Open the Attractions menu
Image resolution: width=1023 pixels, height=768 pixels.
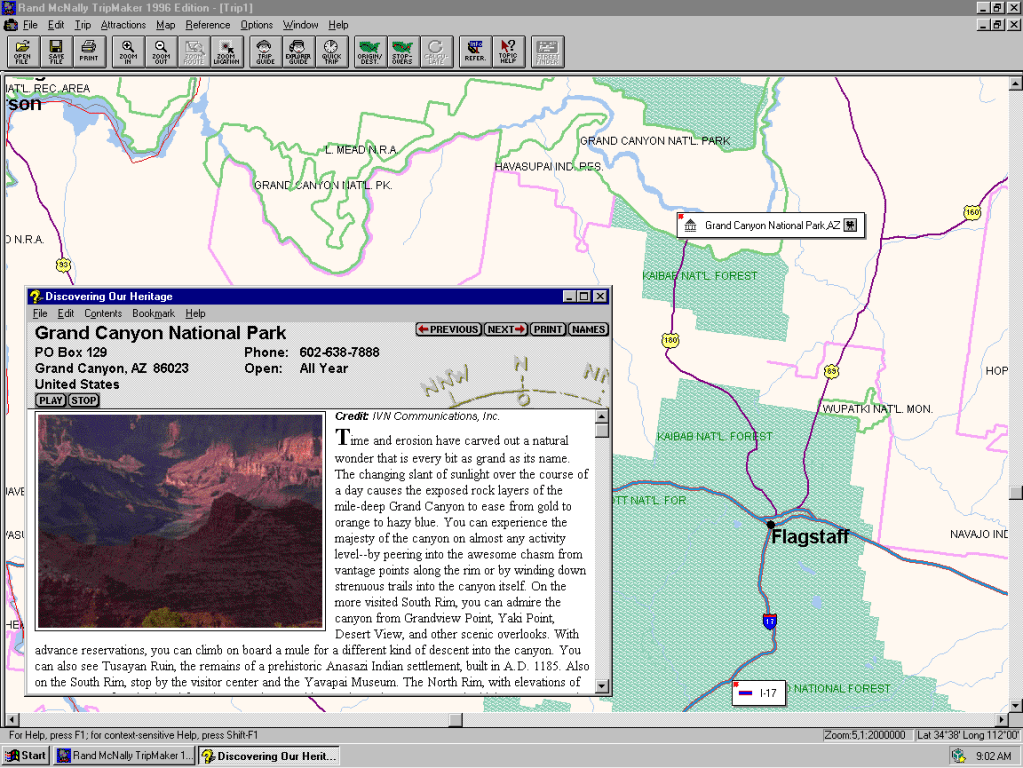123,25
